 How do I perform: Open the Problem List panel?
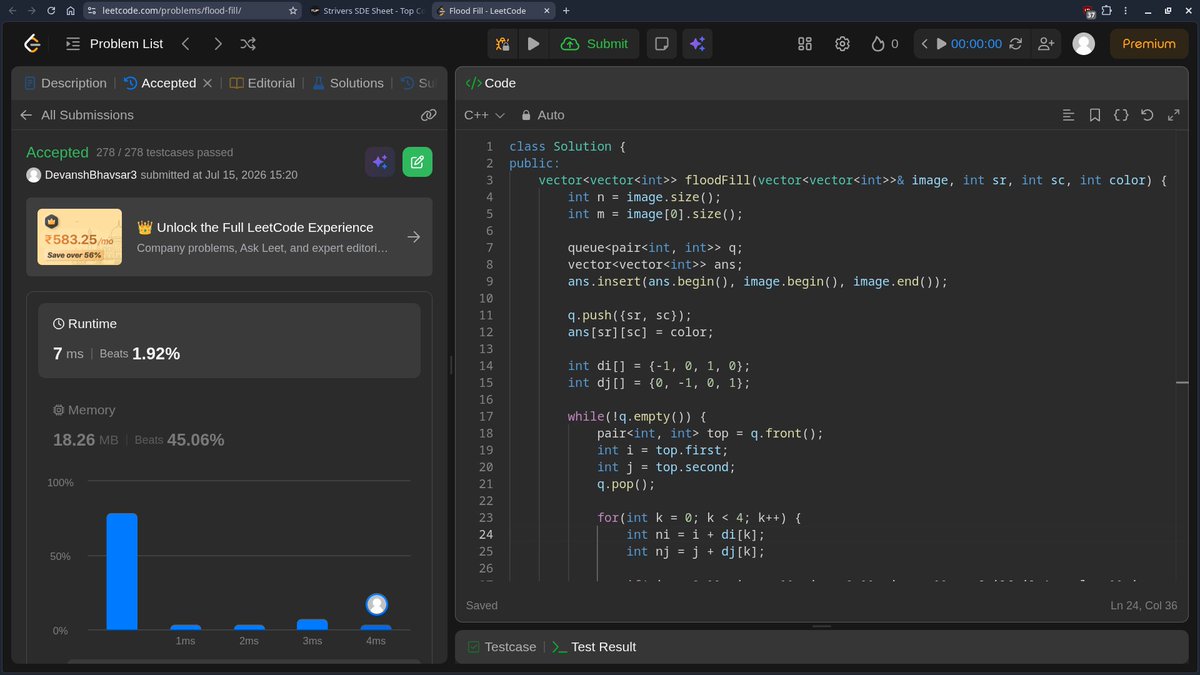coord(114,44)
